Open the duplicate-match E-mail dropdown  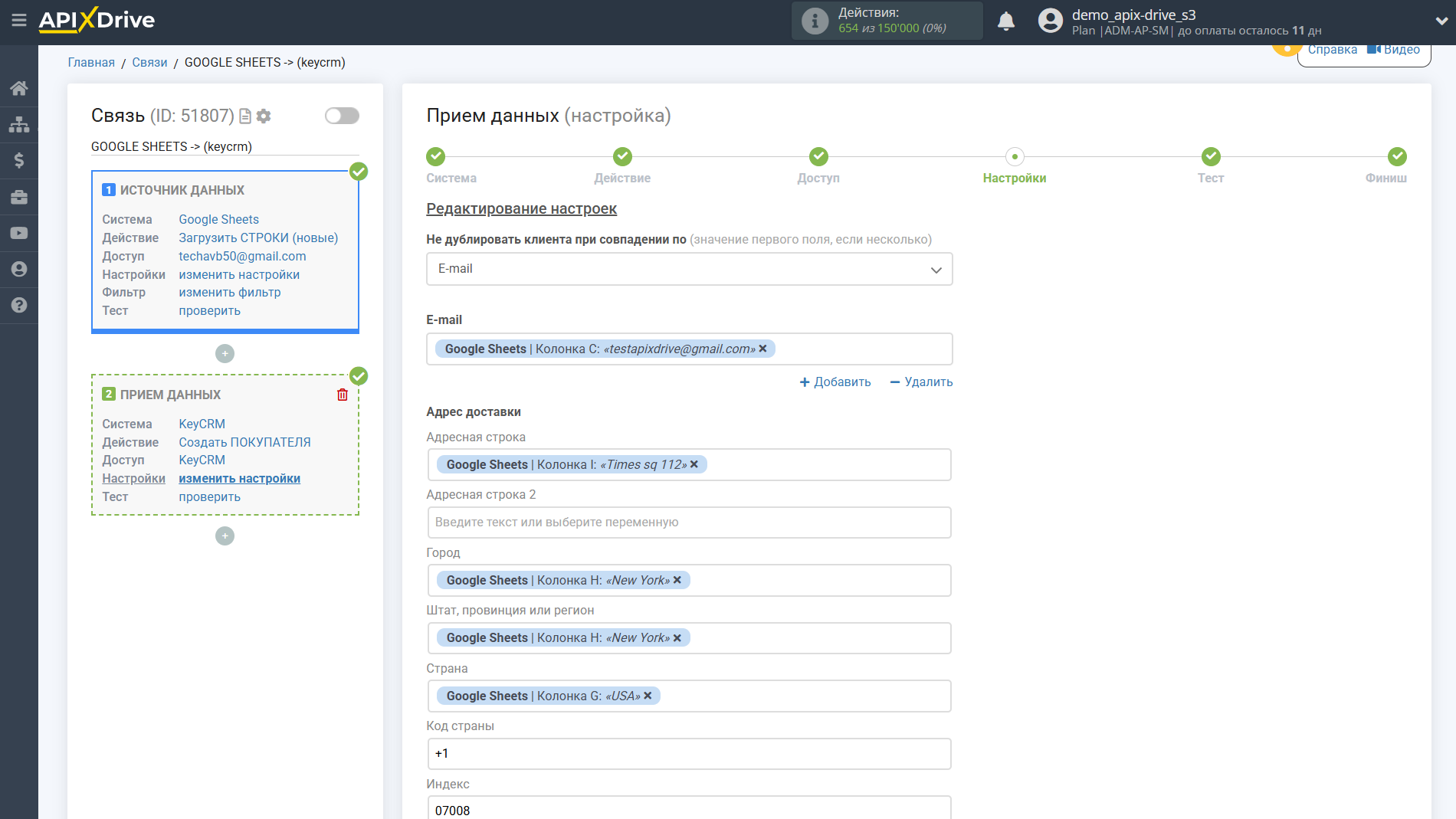coord(689,269)
